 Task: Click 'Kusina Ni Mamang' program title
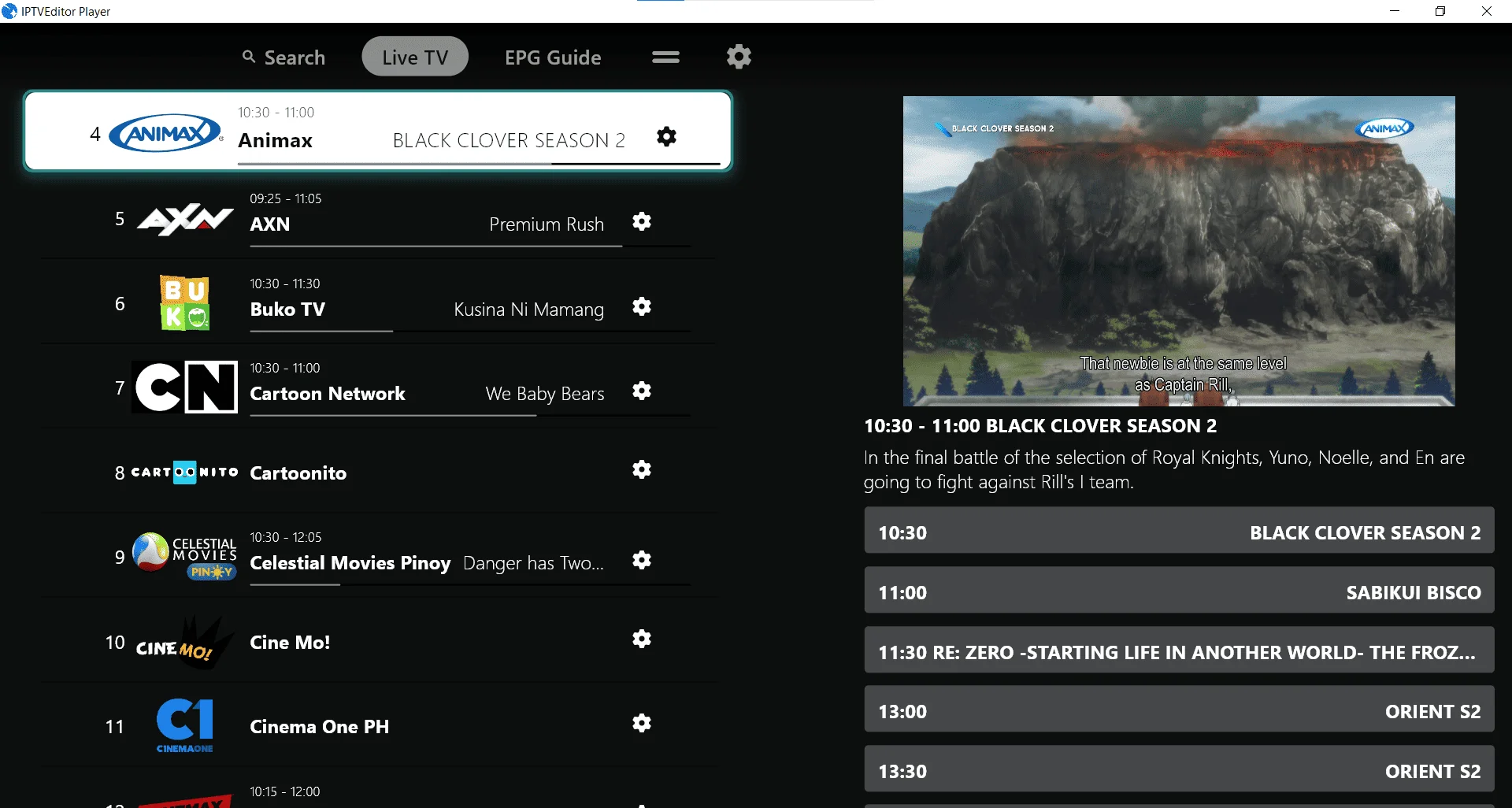pos(529,309)
